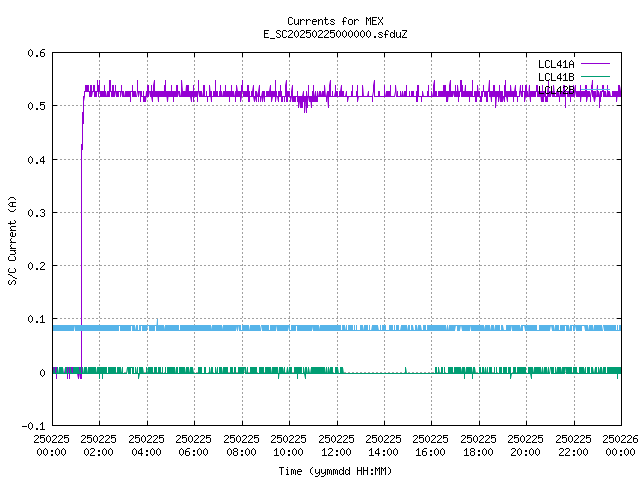Click the 0.5 y-axis tick label
This screenshot has width=640, height=480.
click(x=36, y=106)
